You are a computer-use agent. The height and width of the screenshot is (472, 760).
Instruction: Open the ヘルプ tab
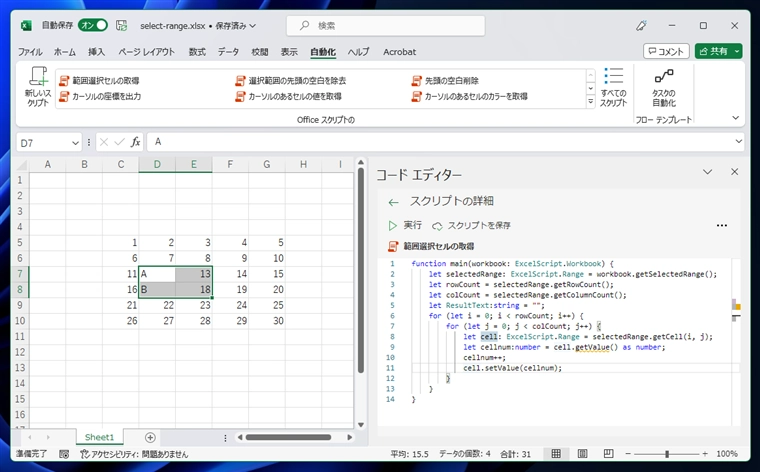click(358, 52)
